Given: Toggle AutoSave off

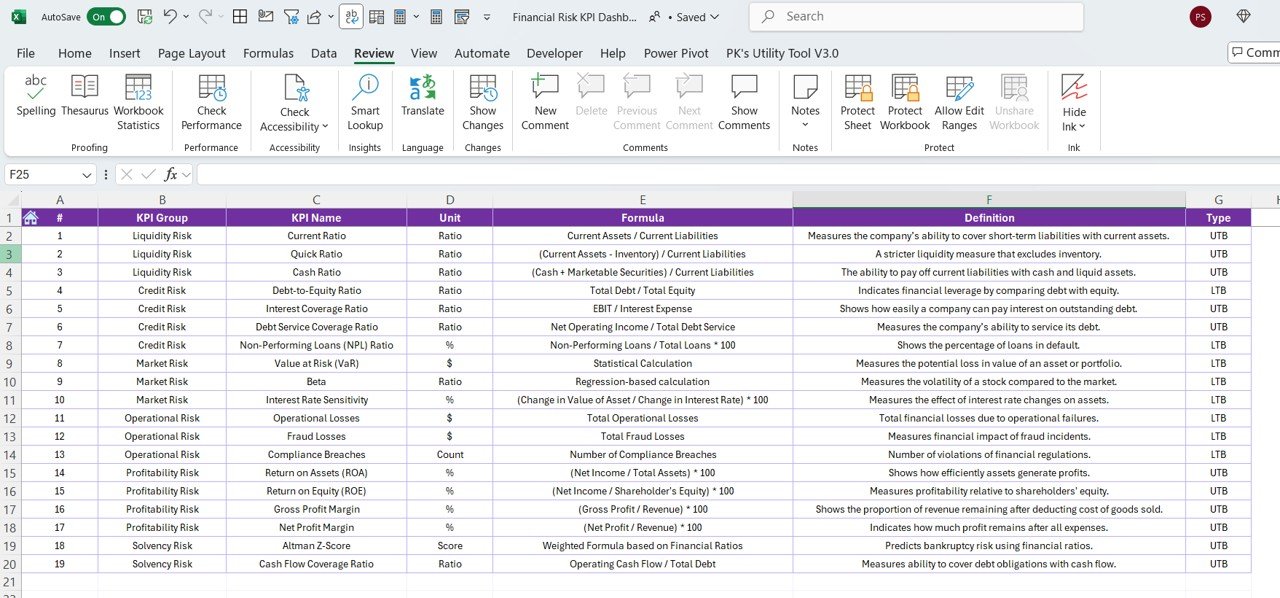Looking at the screenshot, I should click(x=106, y=17).
